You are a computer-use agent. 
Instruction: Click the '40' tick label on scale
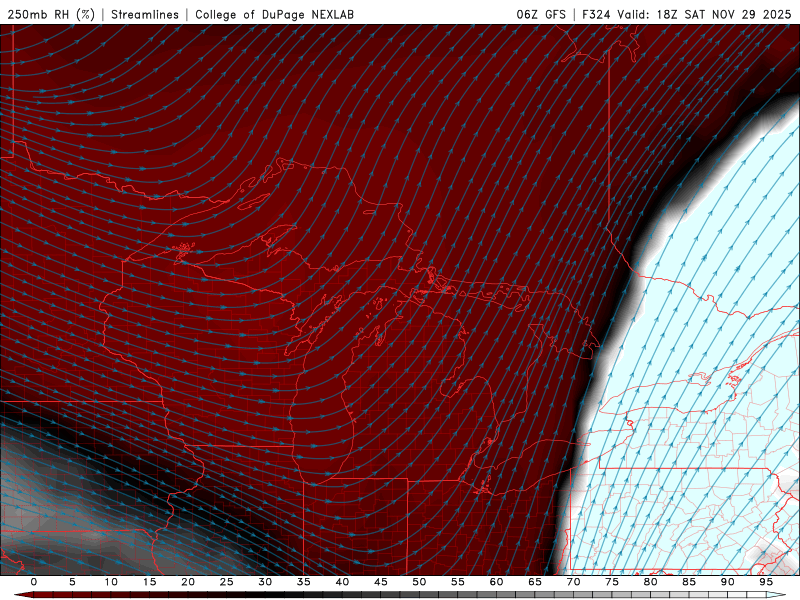342,582
